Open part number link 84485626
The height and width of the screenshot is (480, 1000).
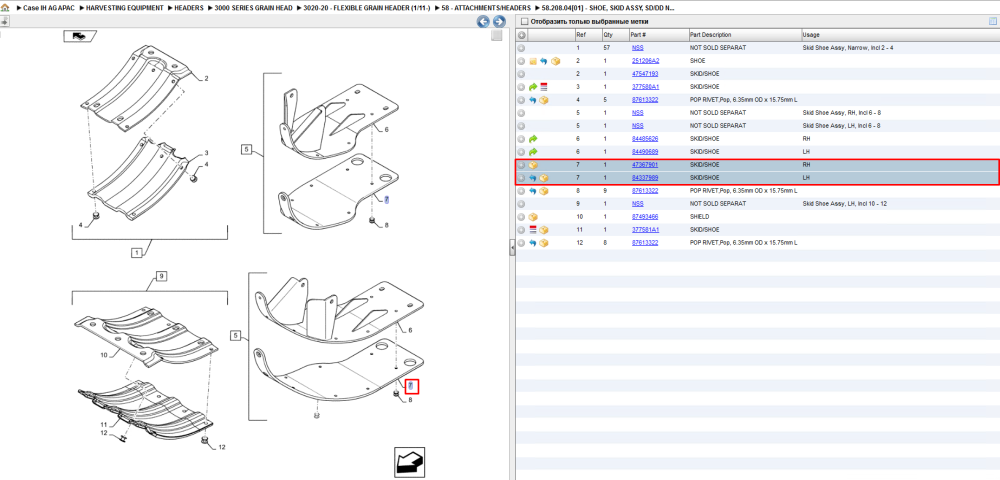[x=645, y=138]
